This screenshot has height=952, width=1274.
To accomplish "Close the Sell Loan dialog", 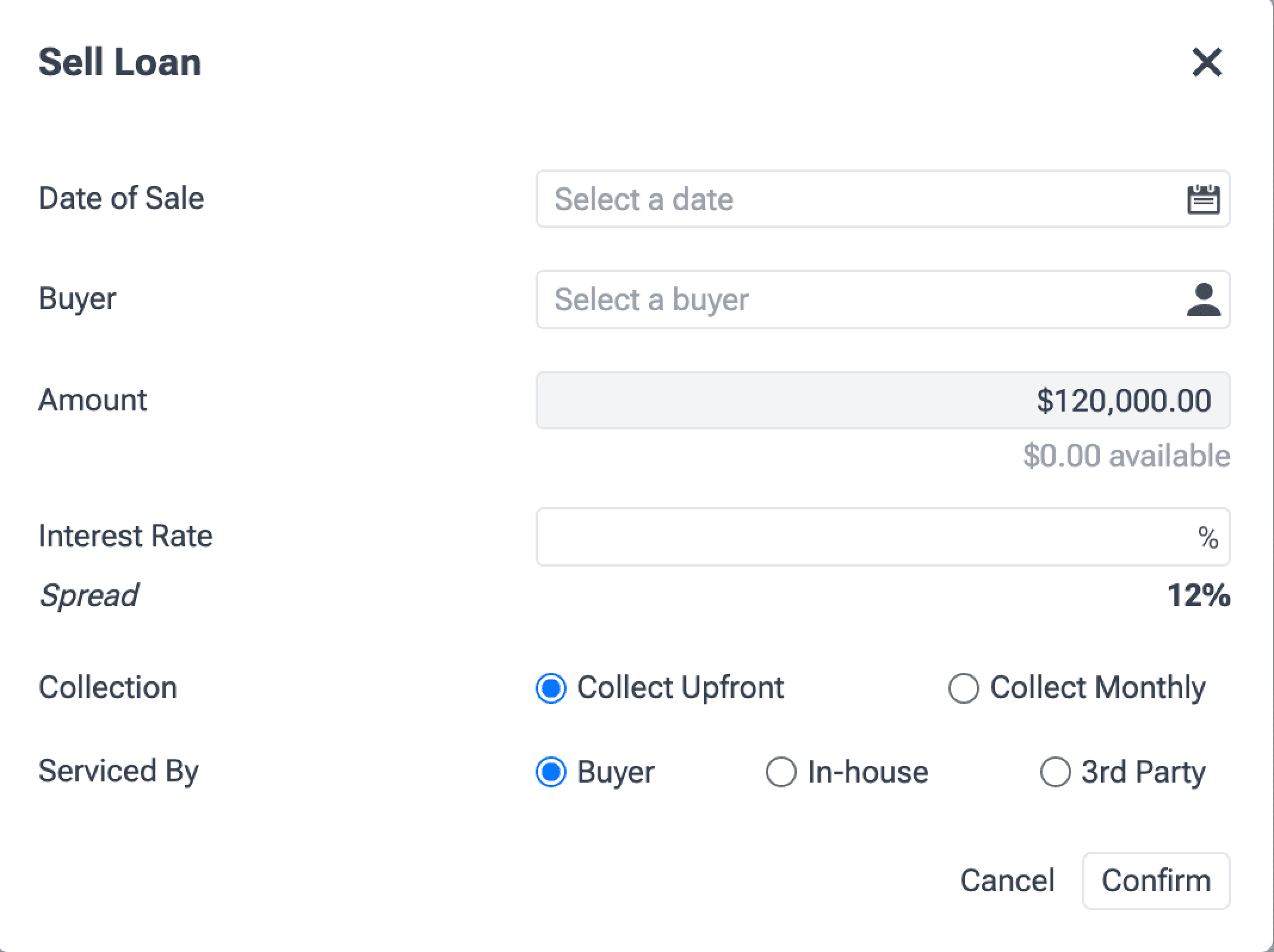I will click(1207, 63).
